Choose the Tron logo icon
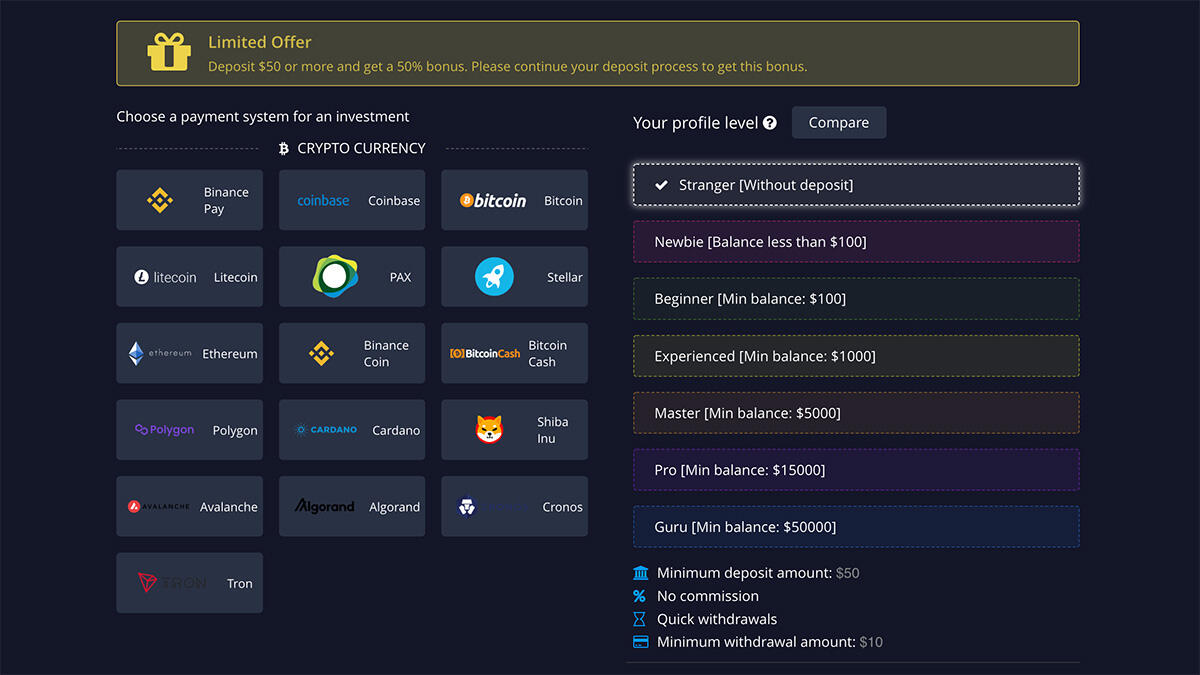The height and width of the screenshot is (675, 1200). pos(148,583)
